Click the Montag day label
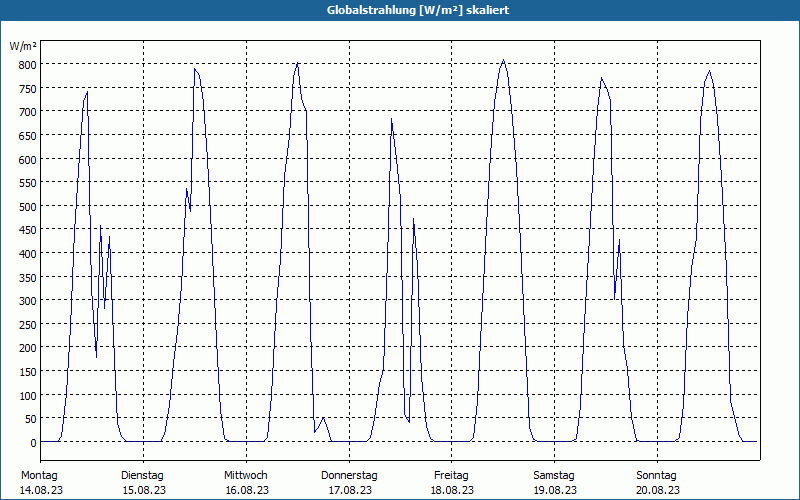Screen dimensions: 800x500 [x=39, y=476]
